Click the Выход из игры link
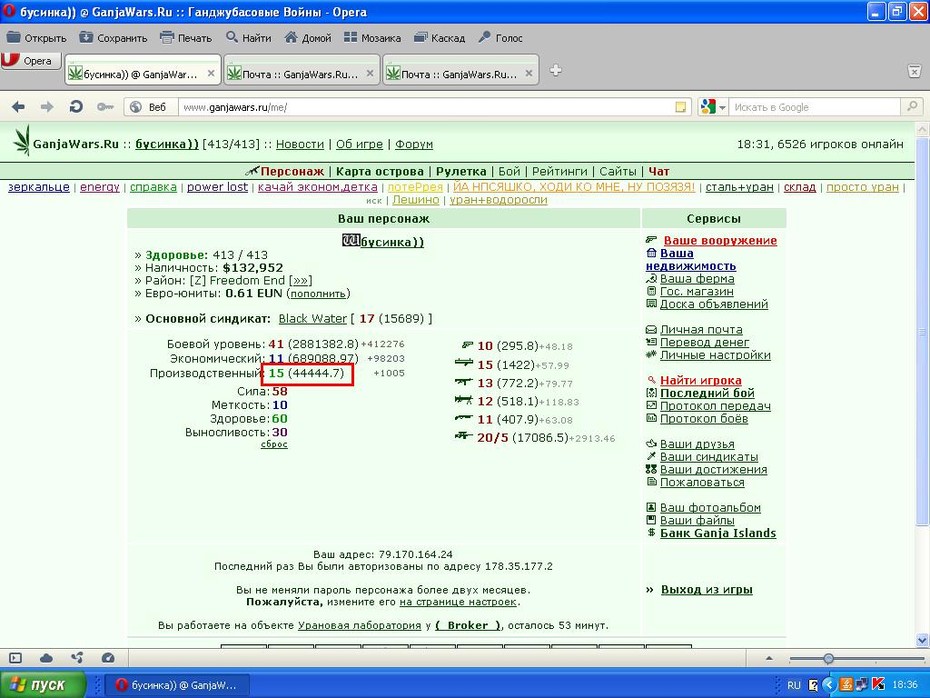 coord(706,589)
